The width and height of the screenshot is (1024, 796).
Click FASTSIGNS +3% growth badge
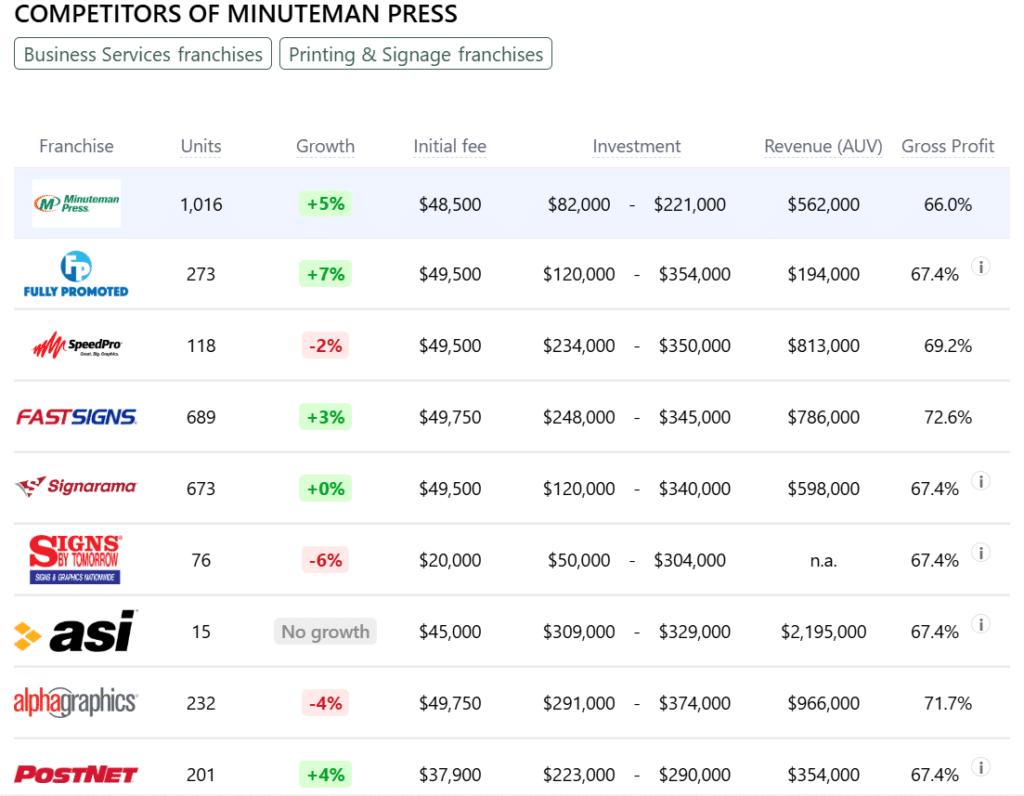click(x=325, y=417)
